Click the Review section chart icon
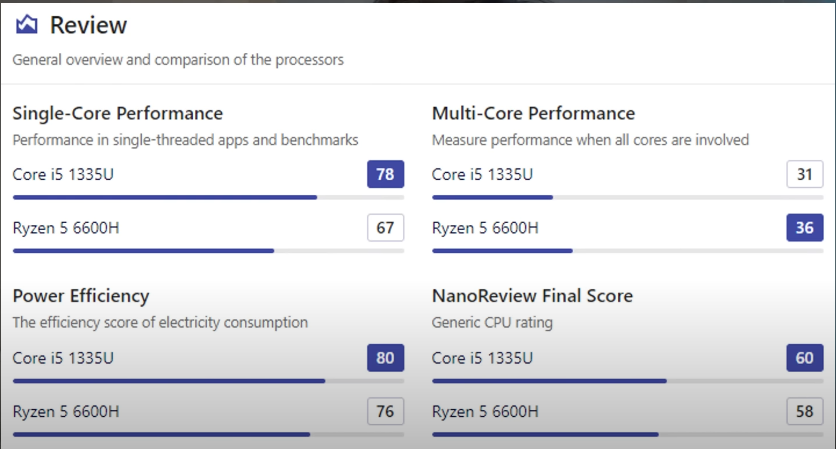 click(x=27, y=25)
